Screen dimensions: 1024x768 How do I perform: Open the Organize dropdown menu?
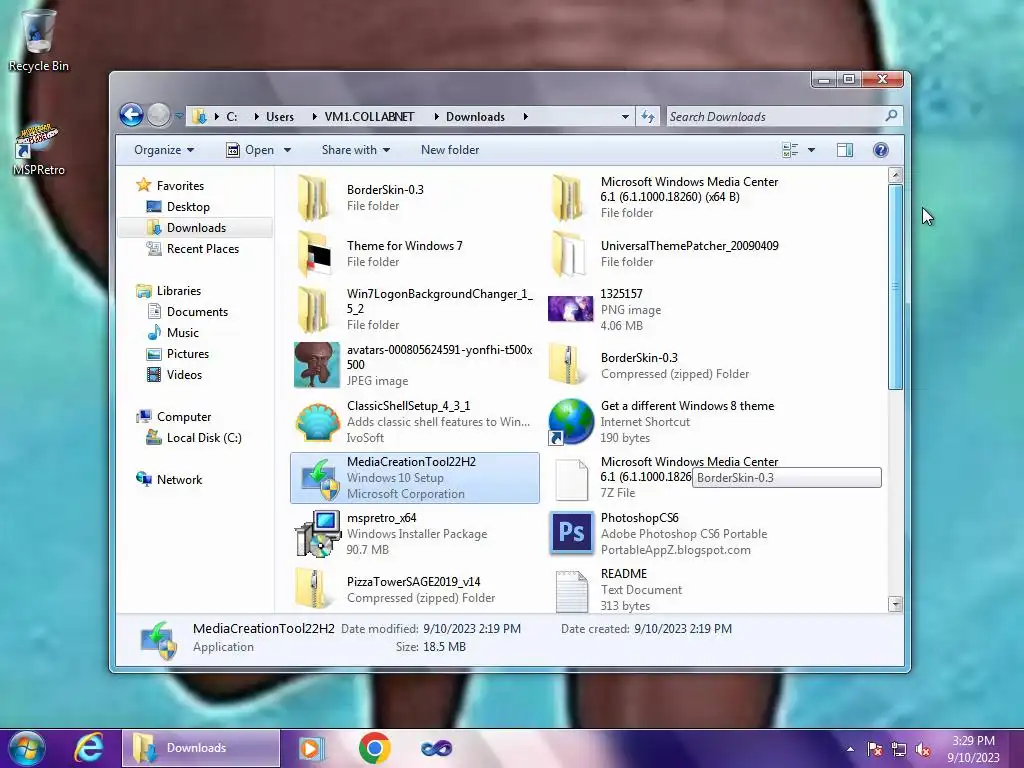(x=164, y=150)
